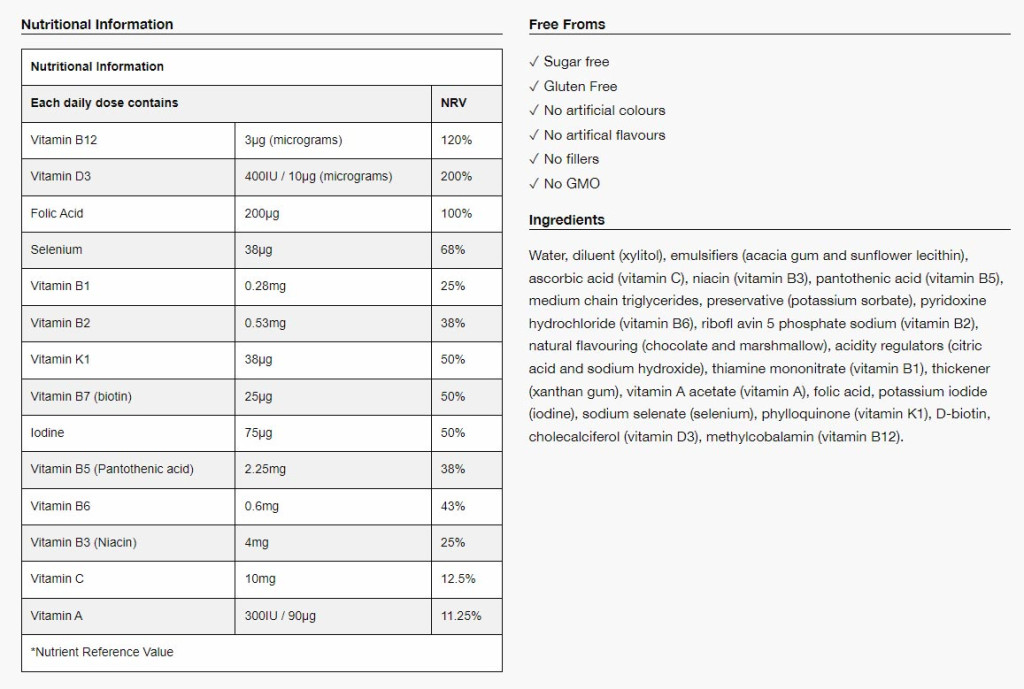
Task: Click the Iodine 75µg amount
Action: coord(258,432)
